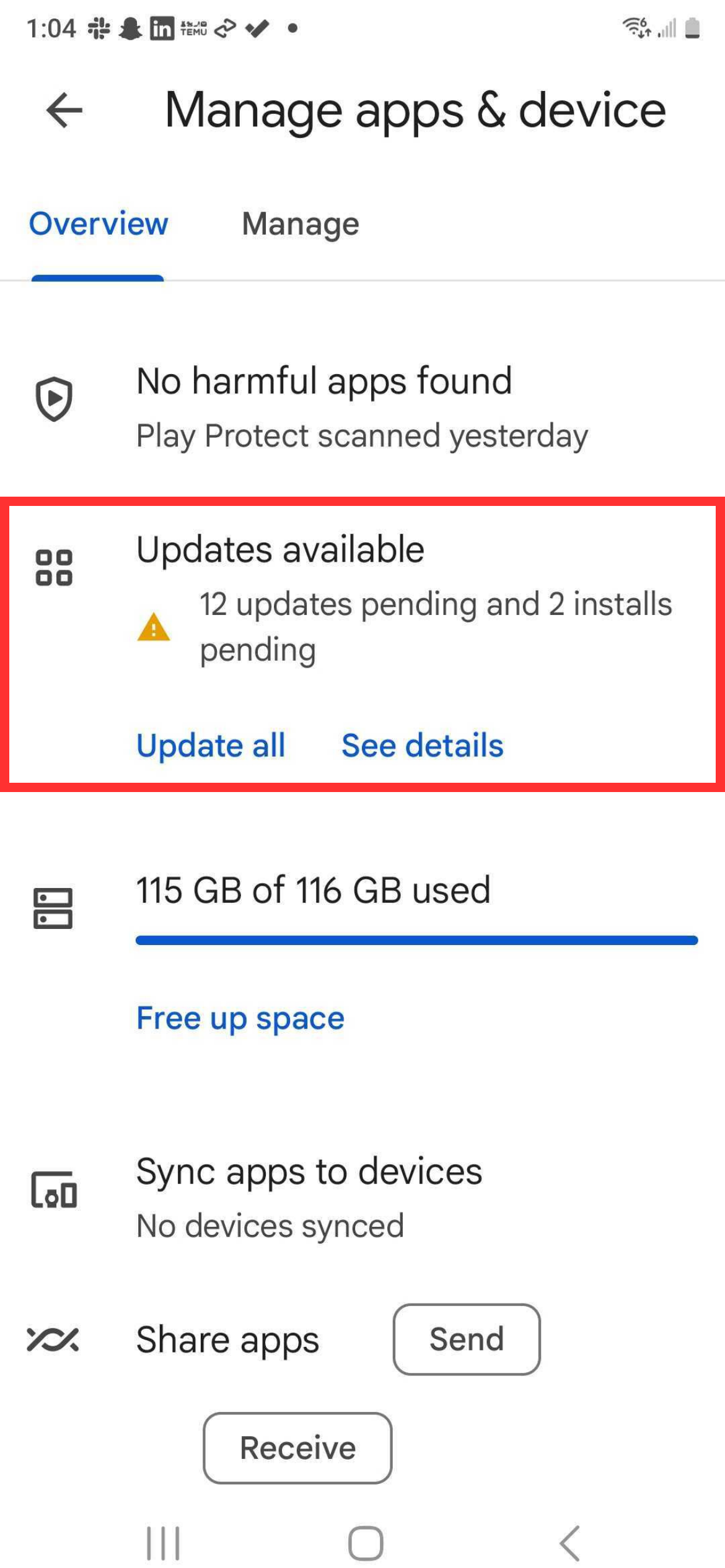Tap the blue storage usage bar

[x=417, y=940]
